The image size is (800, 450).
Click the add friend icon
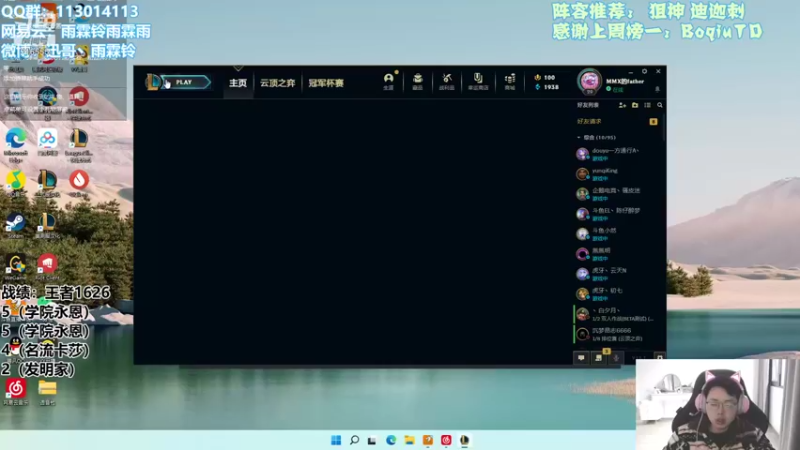[x=622, y=105]
